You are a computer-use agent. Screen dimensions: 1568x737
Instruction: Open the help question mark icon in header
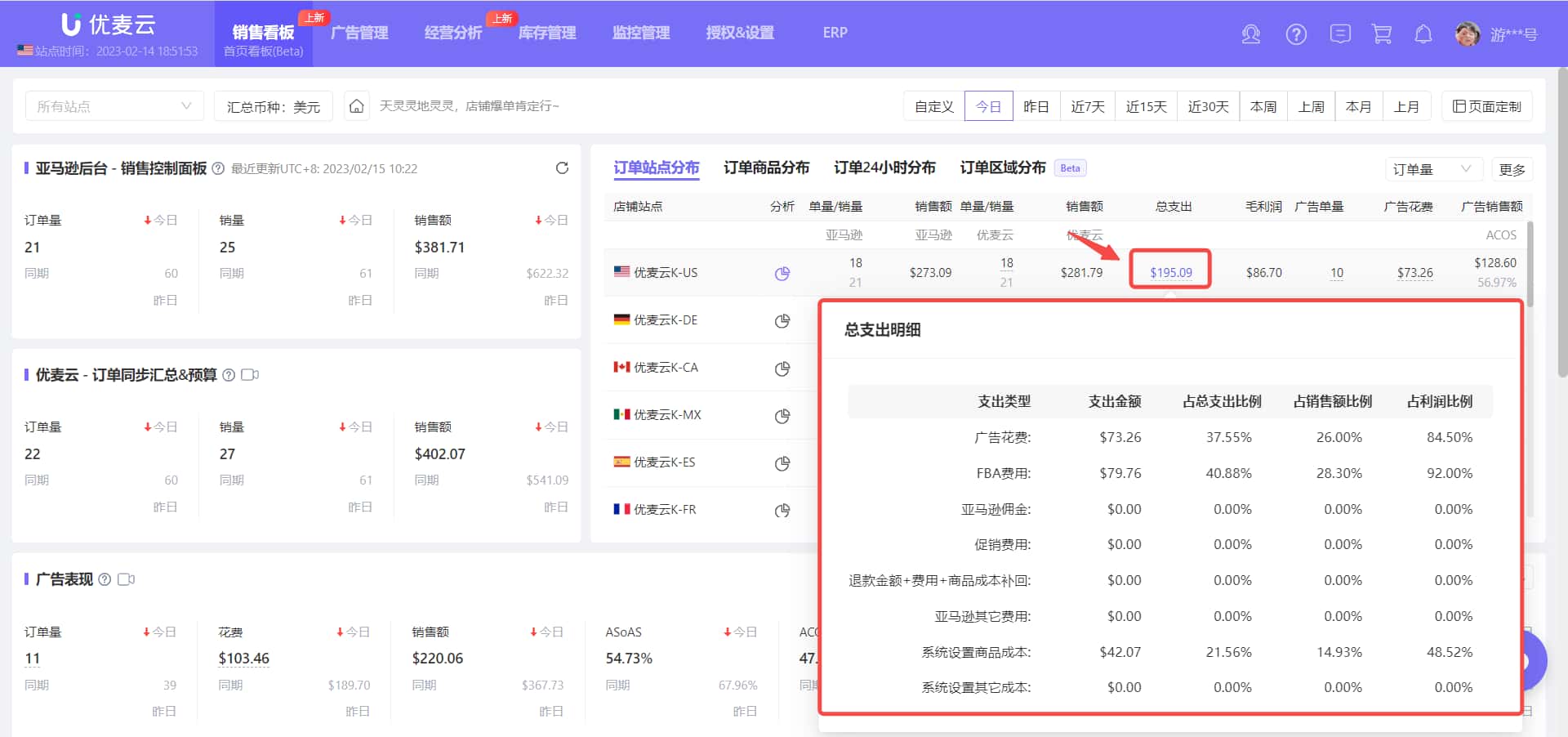tap(1296, 34)
